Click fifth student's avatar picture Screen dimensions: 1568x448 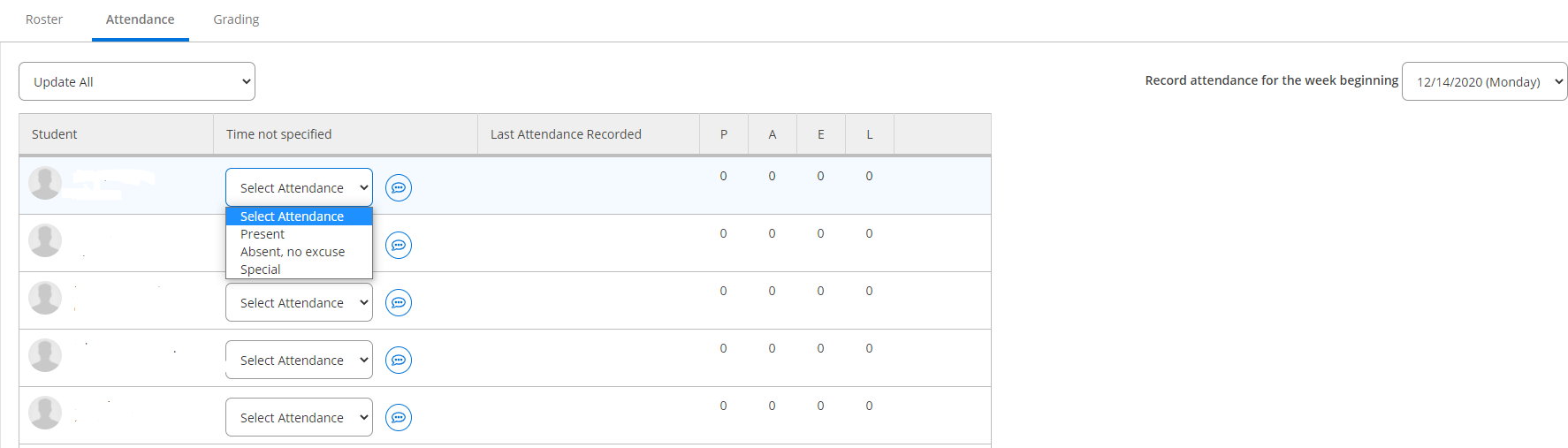[45, 413]
